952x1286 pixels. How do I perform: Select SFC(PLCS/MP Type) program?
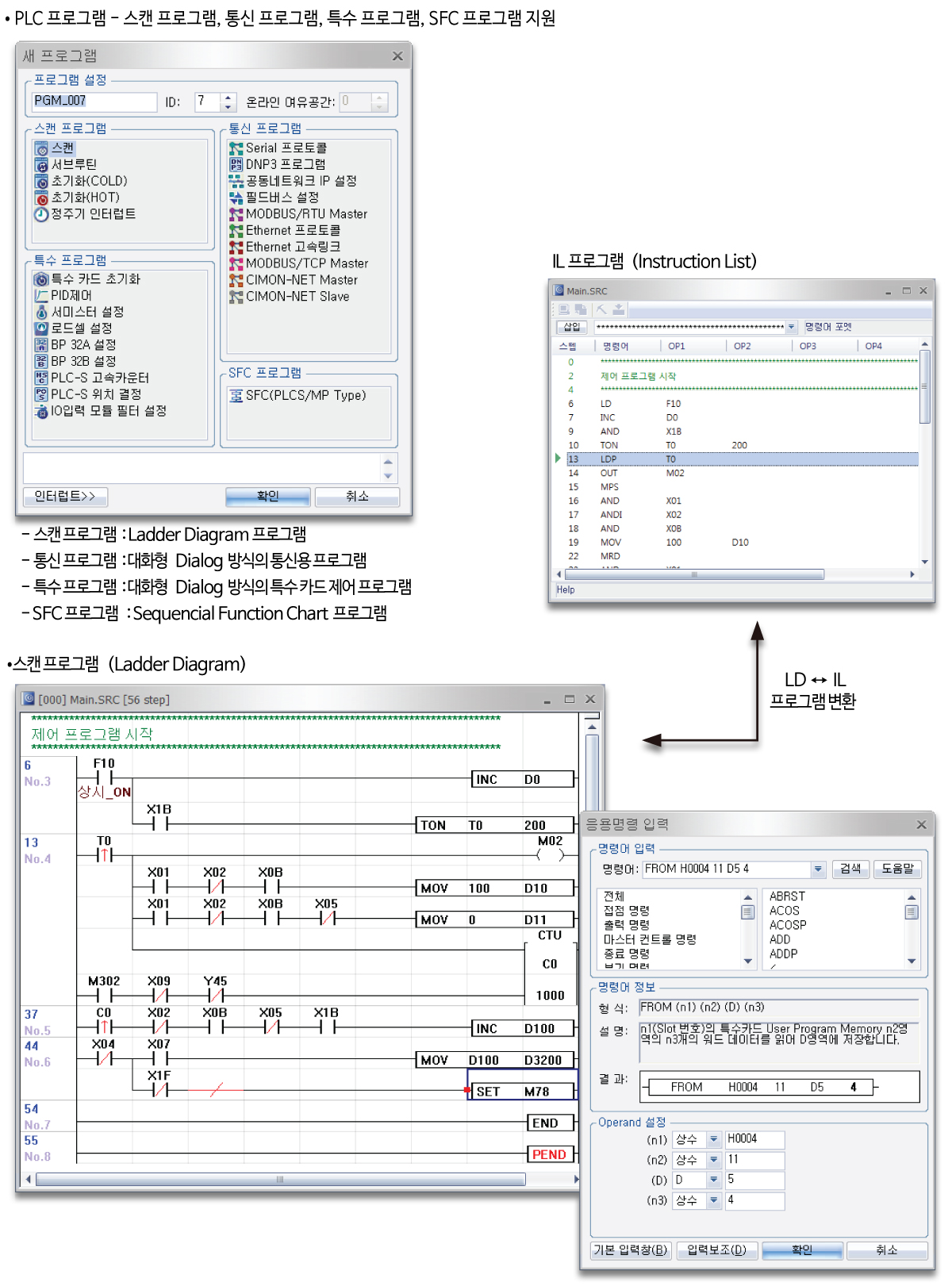297,395
